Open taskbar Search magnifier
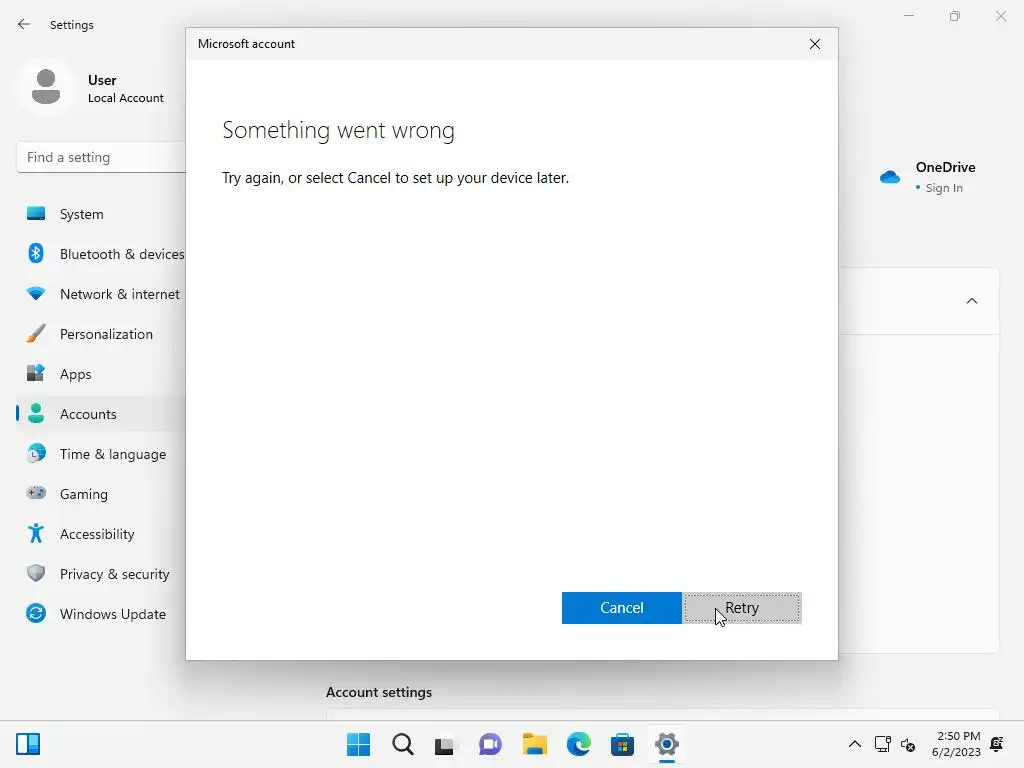Image resolution: width=1024 pixels, height=768 pixels. (403, 744)
